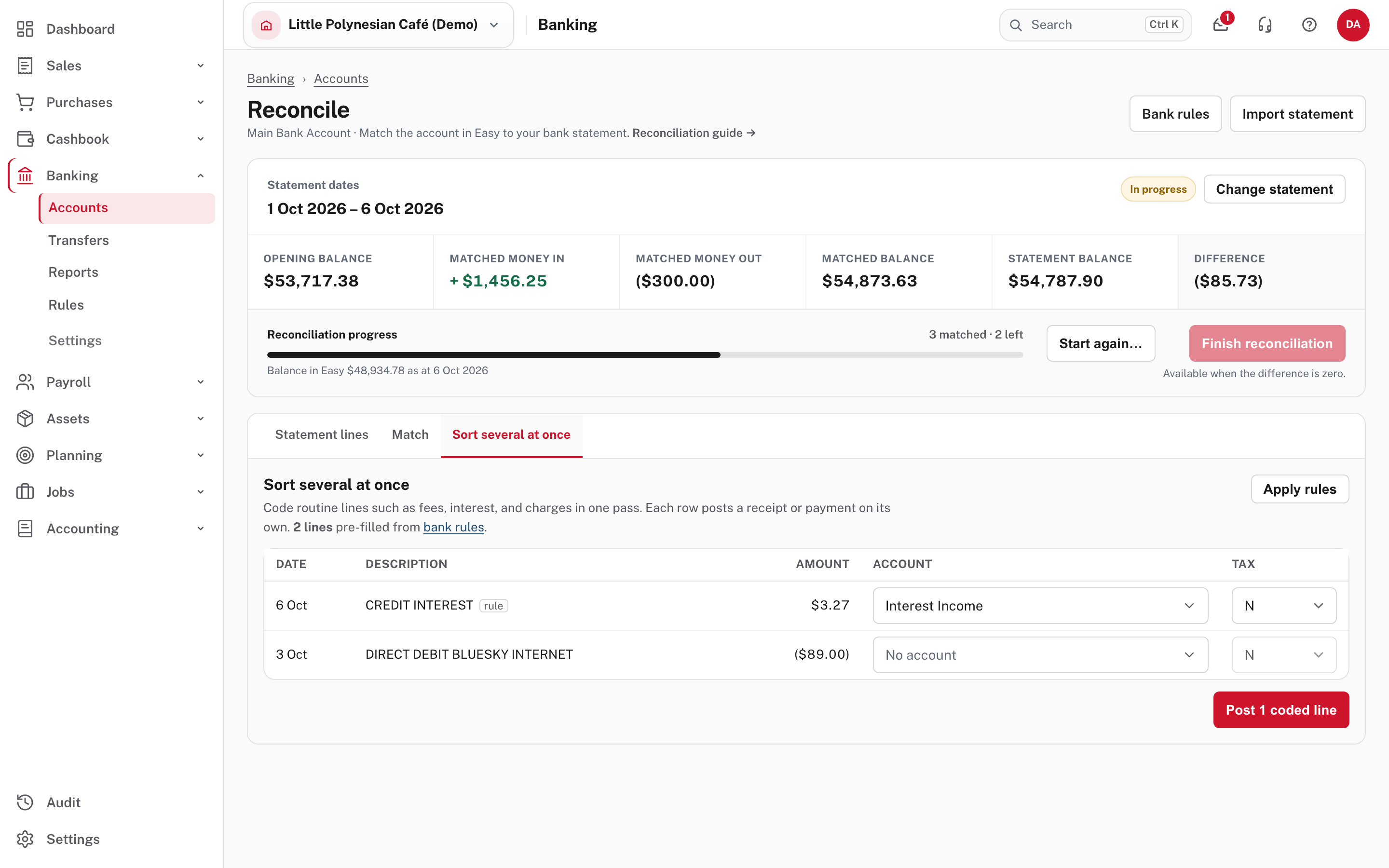Click the Planning target icon
This screenshot has width=1389, height=868.
point(25,455)
